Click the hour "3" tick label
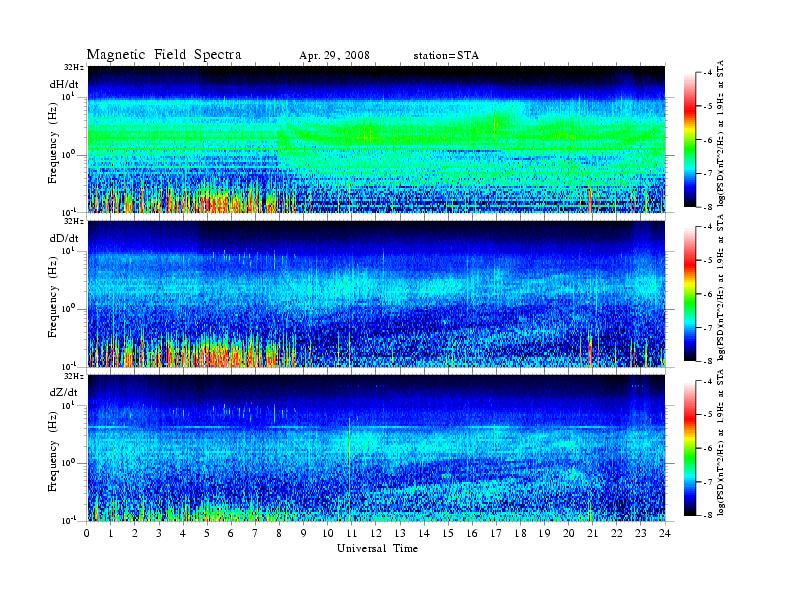The height and width of the screenshot is (612, 792). 160,534
